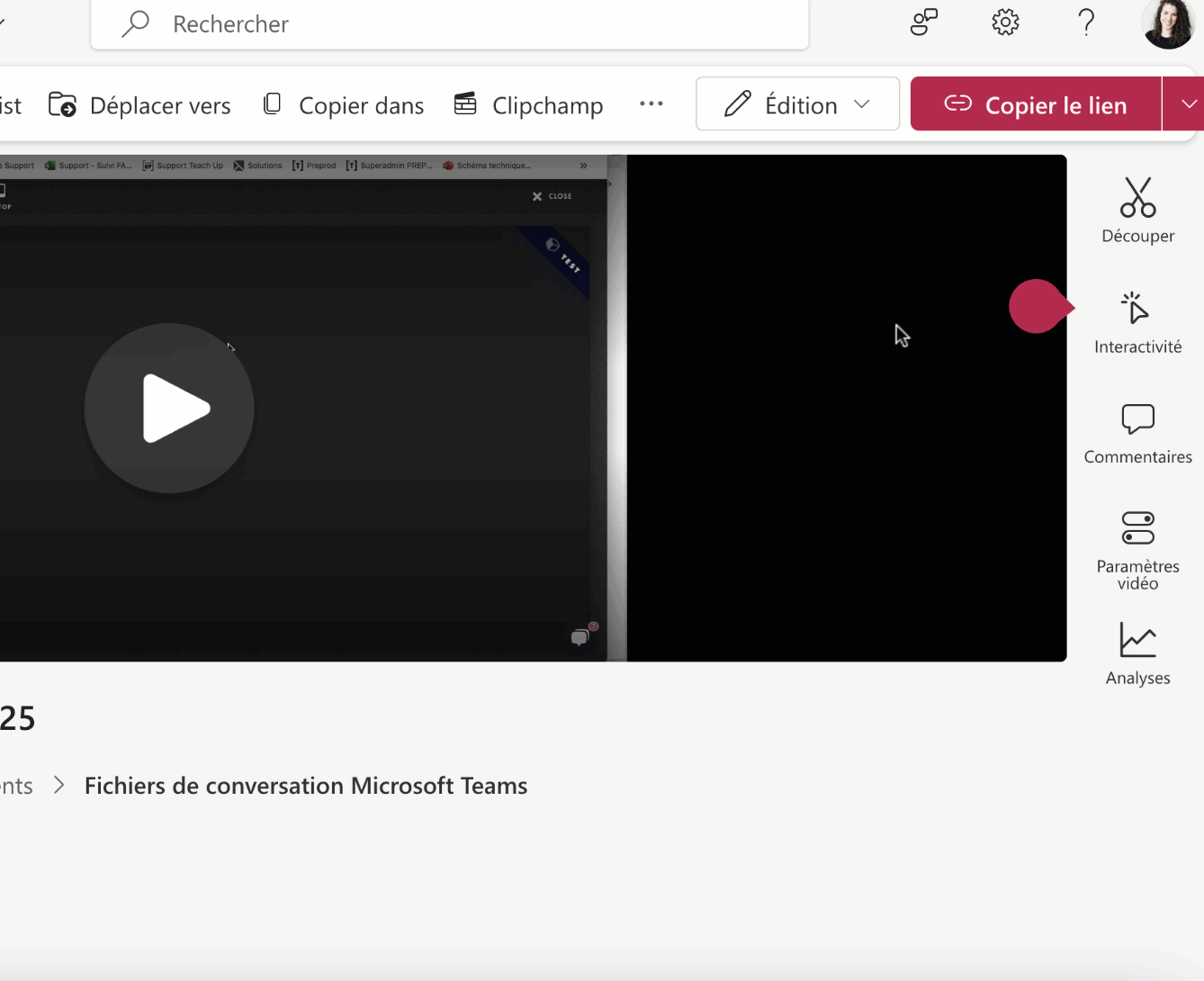Click the pink marker beside Interactivité
Screen dimensions: 1204x981
pyautogui.click(x=1037, y=307)
